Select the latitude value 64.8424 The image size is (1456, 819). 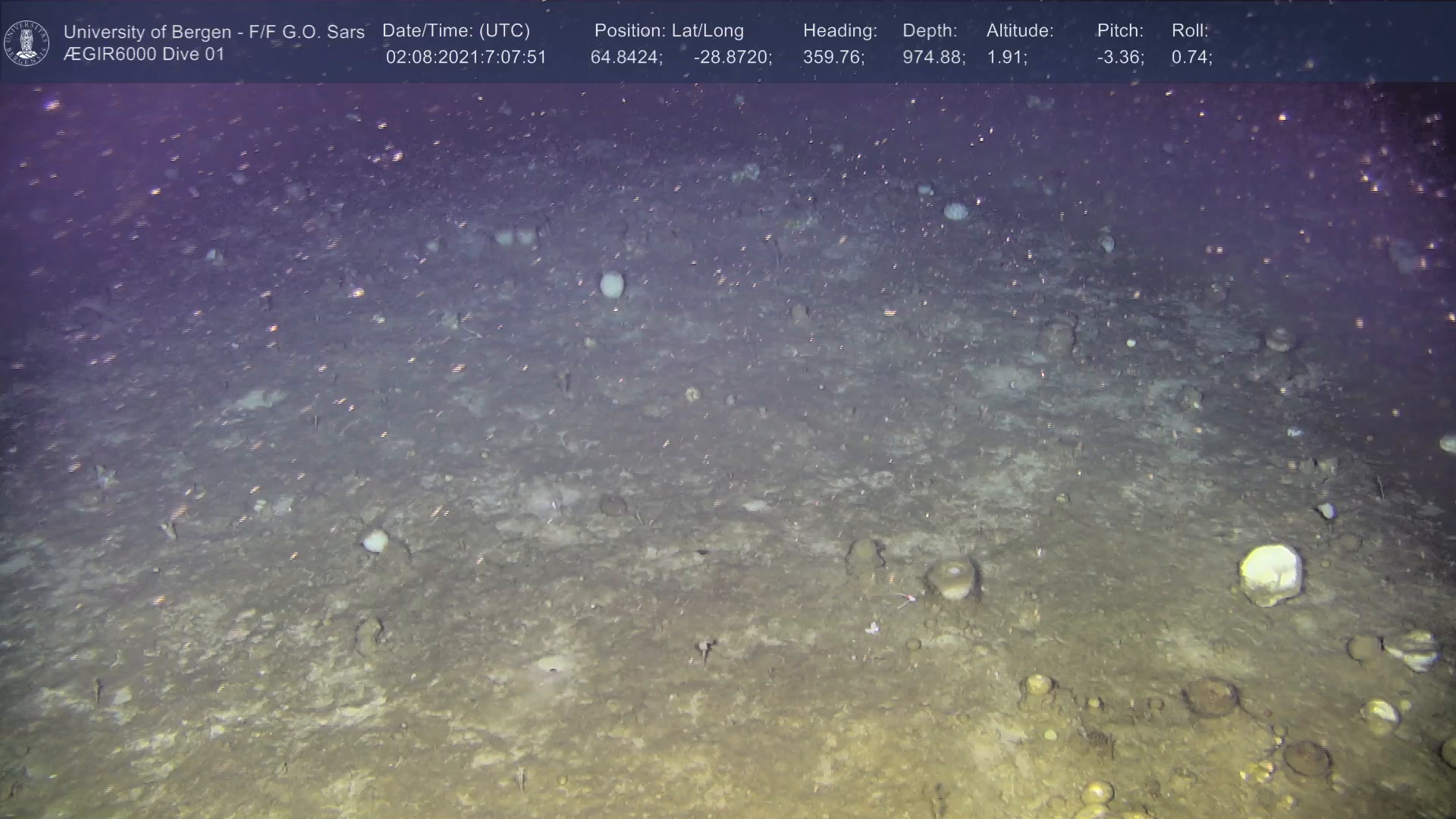click(626, 58)
